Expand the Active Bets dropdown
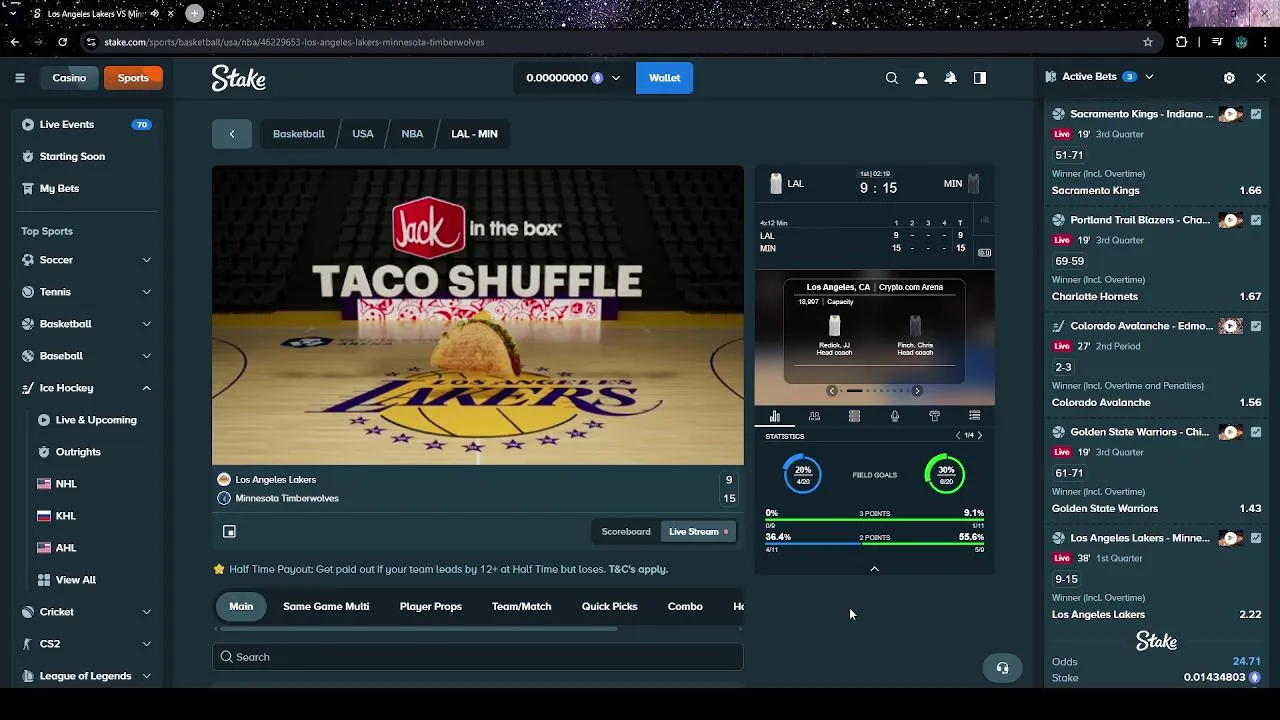This screenshot has height=720, width=1280. point(1149,77)
